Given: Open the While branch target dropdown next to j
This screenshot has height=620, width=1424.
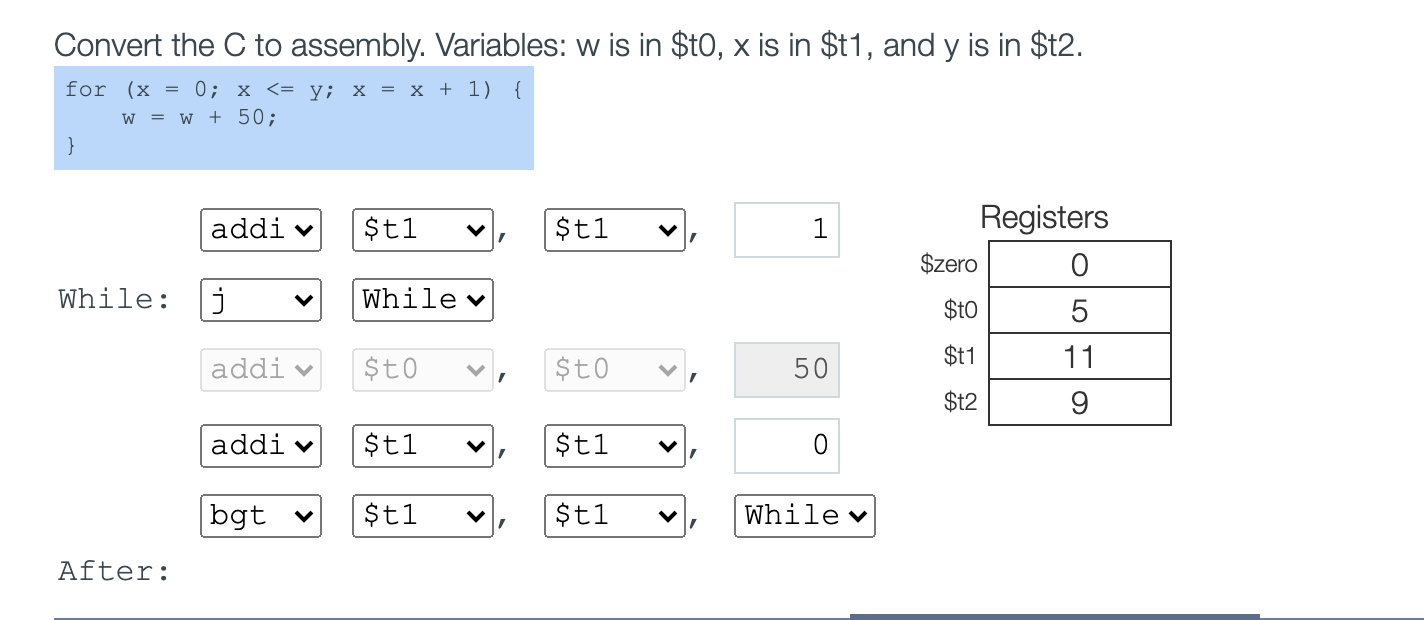Looking at the screenshot, I should pos(422,299).
